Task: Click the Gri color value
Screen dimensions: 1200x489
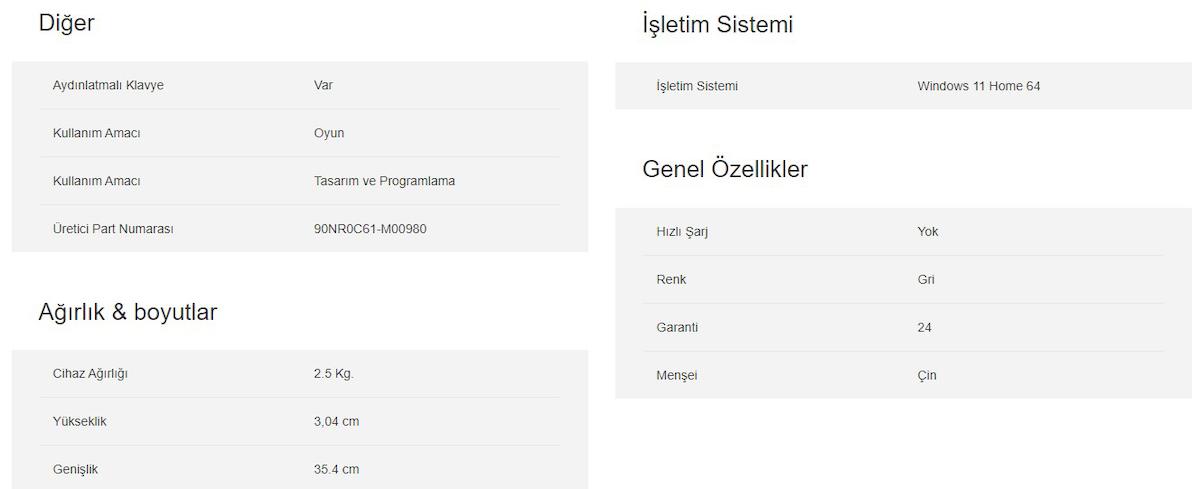Action: pos(926,280)
